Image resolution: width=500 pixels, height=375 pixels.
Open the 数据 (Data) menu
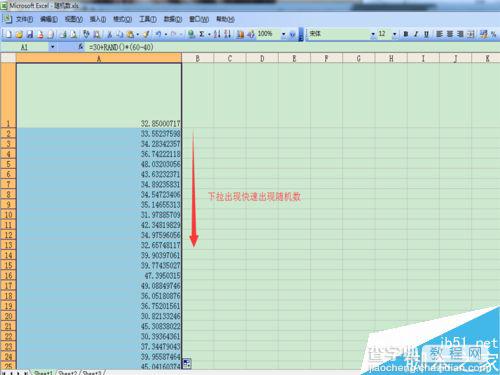pyautogui.click(x=173, y=19)
